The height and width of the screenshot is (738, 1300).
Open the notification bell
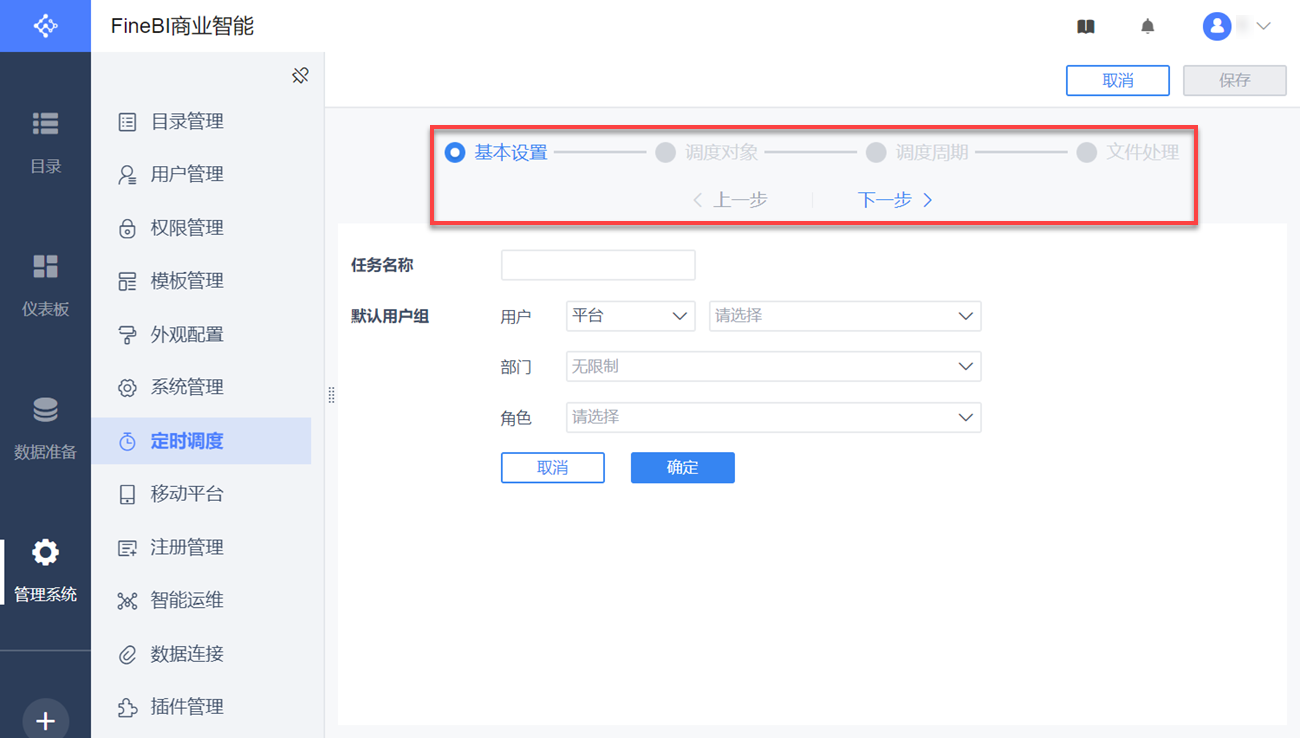1148,27
